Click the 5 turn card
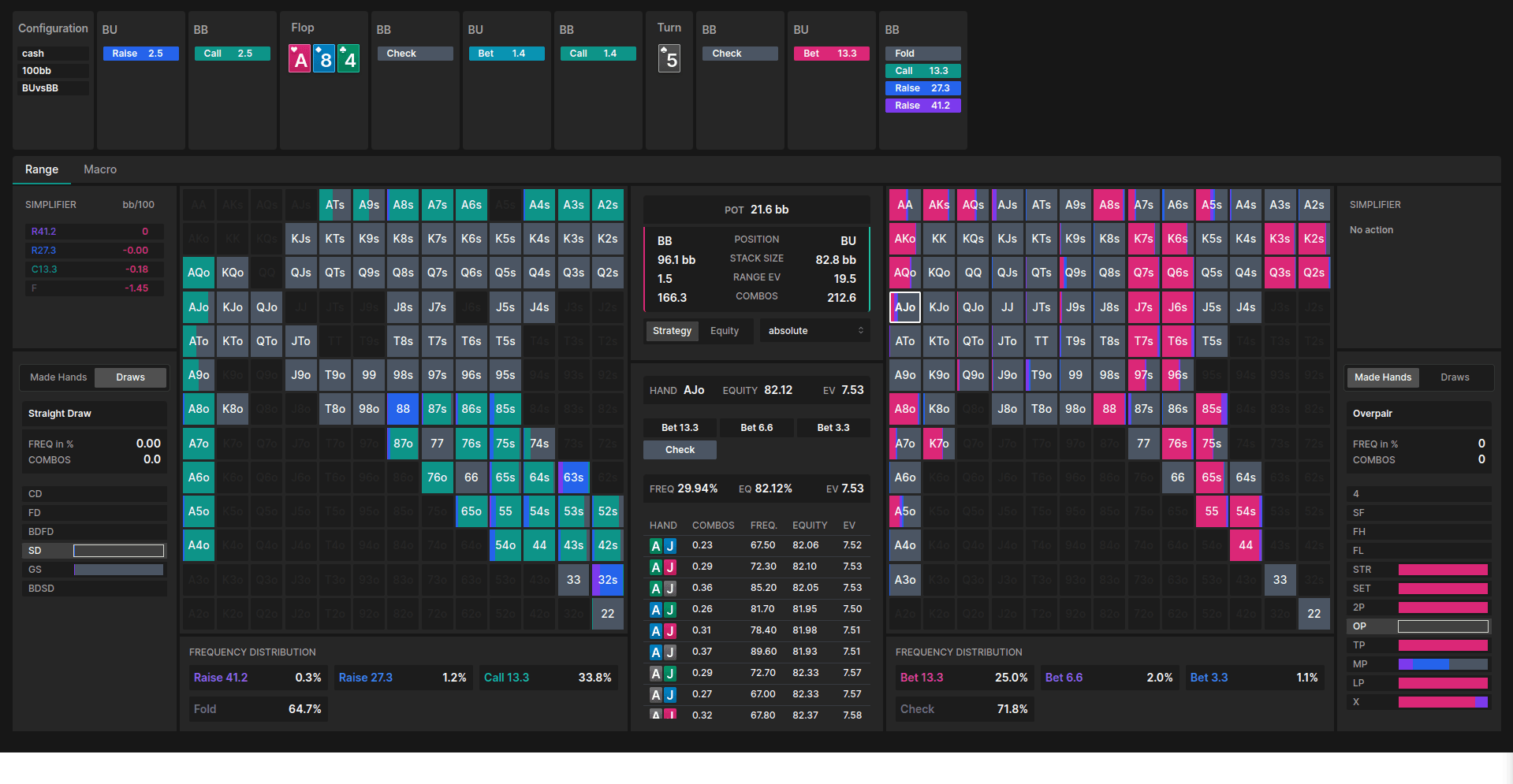This screenshot has height=784, width=1513. tap(669, 59)
